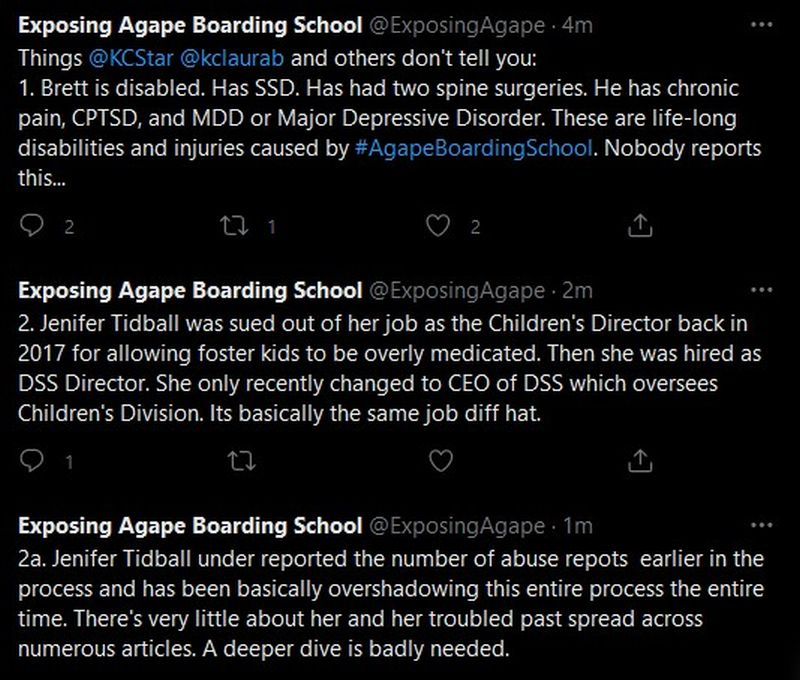Open more options on the second tweet
The height and width of the screenshot is (680, 800).
click(x=762, y=290)
